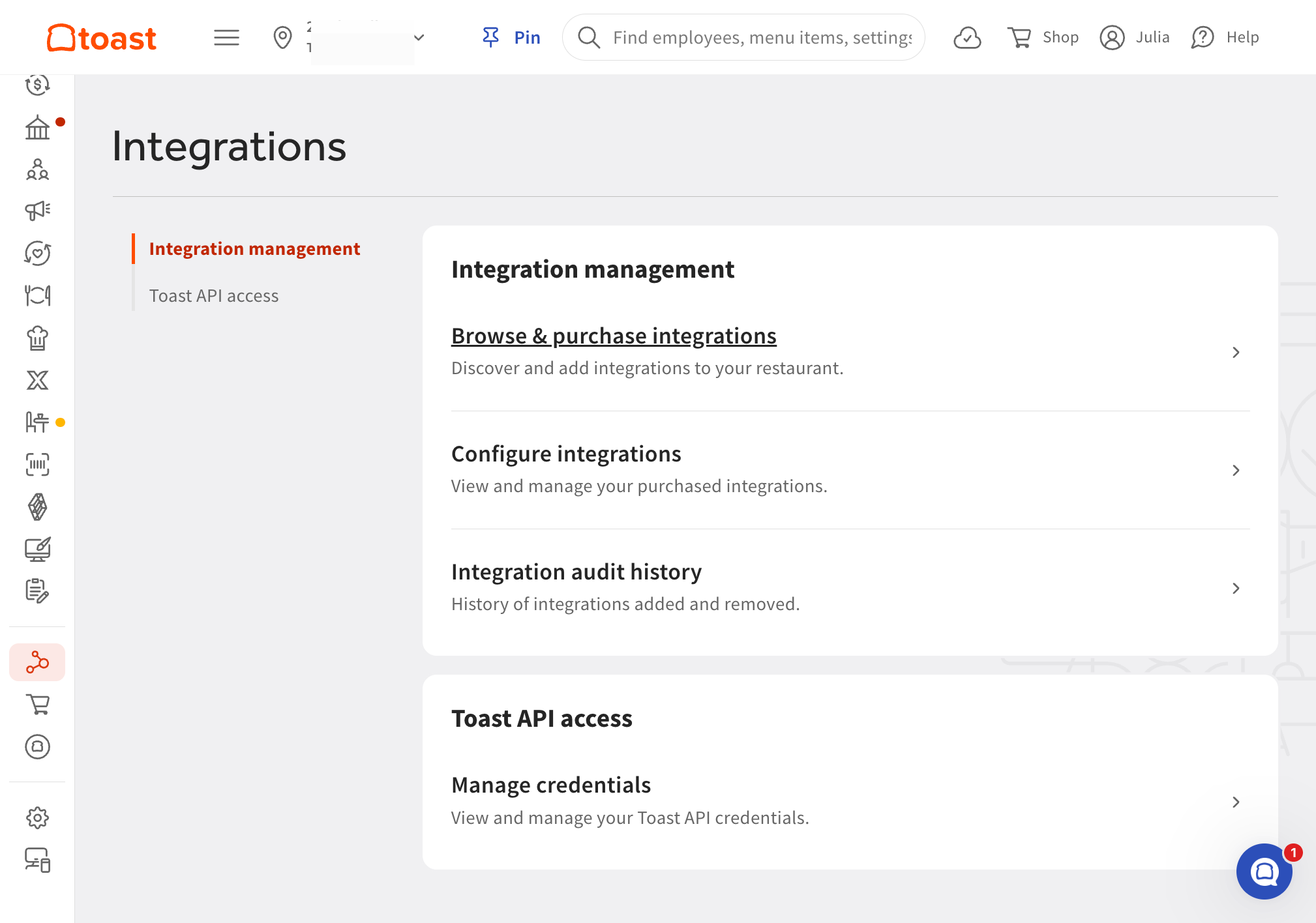Focus the Find employees search field
This screenshot has height=923, width=1316.
point(743,37)
